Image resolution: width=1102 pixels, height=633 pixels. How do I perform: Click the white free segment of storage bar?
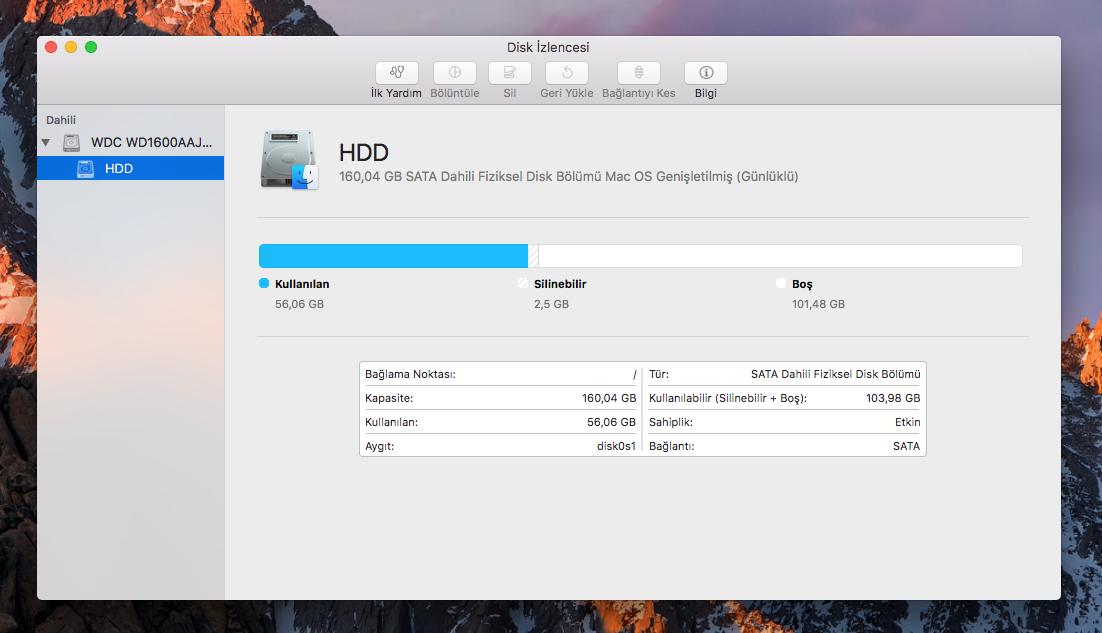click(x=780, y=256)
